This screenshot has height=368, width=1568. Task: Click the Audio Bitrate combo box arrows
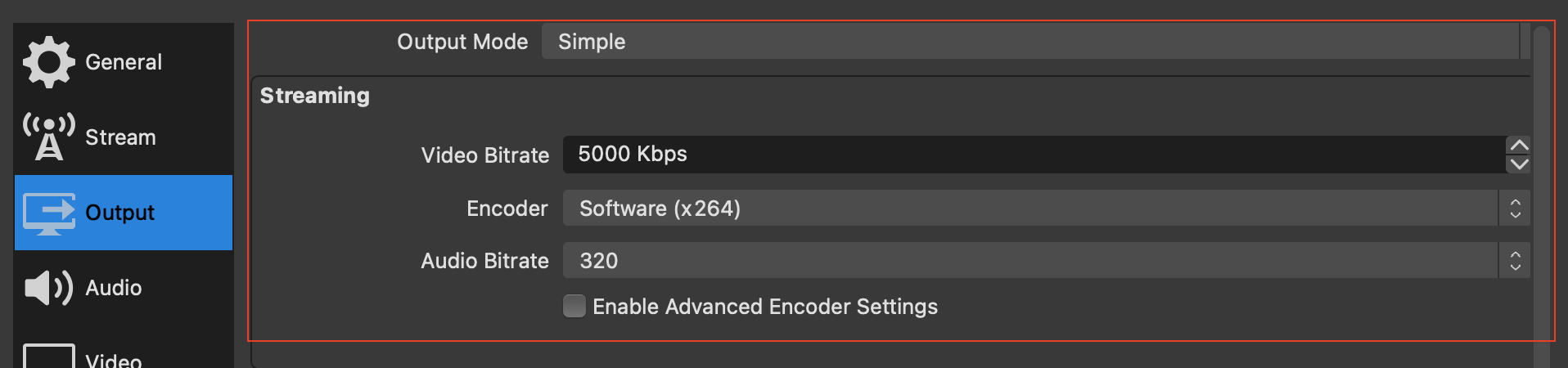click(1515, 261)
